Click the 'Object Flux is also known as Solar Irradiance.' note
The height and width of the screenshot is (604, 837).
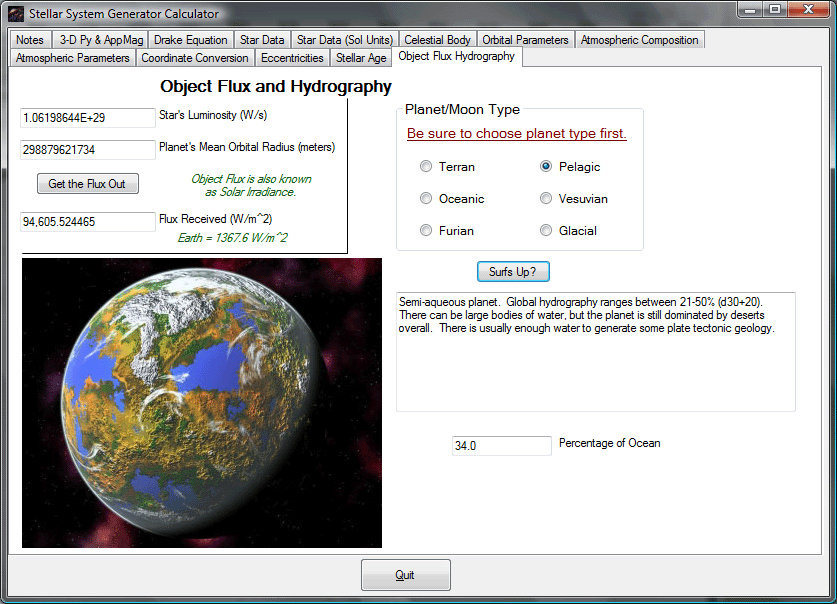(x=251, y=185)
